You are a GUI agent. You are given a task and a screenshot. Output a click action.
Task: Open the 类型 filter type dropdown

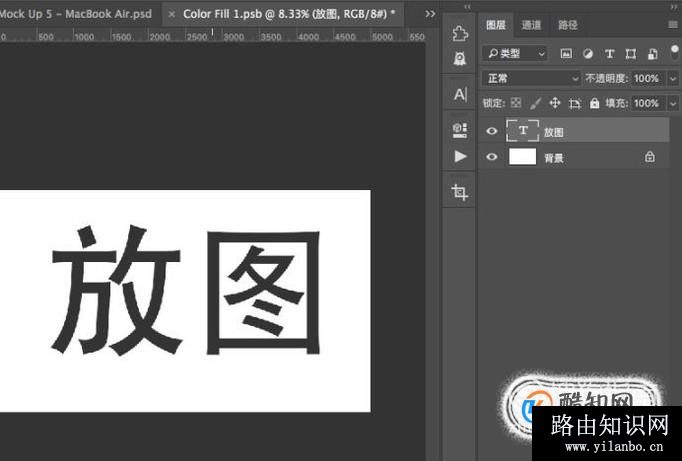pyautogui.click(x=515, y=53)
